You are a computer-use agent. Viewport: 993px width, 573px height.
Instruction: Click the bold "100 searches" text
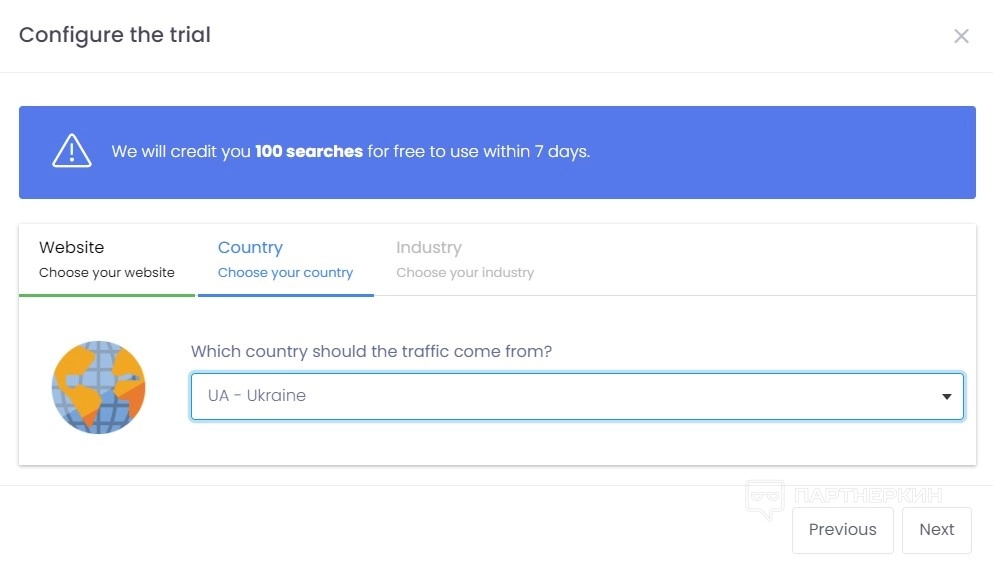[309, 152]
